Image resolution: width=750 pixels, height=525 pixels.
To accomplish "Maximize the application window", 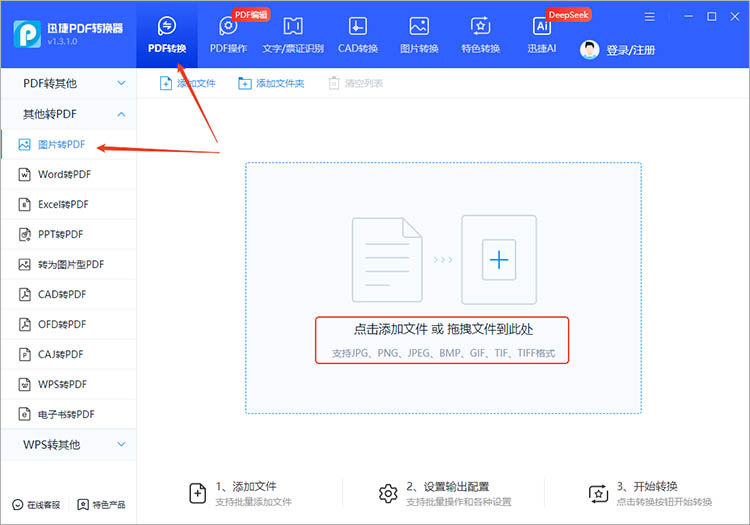I will (x=712, y=17).
